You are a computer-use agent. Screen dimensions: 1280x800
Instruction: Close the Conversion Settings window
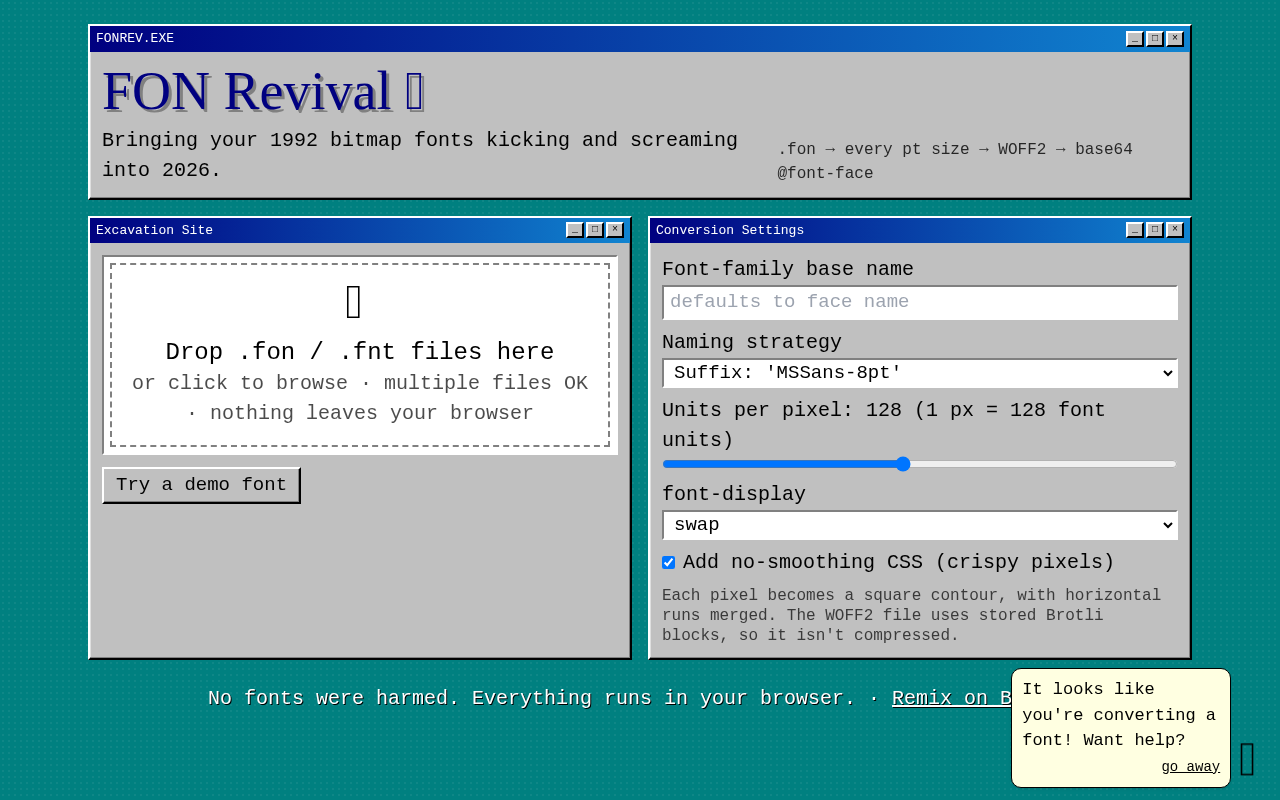pos(1174,230)
